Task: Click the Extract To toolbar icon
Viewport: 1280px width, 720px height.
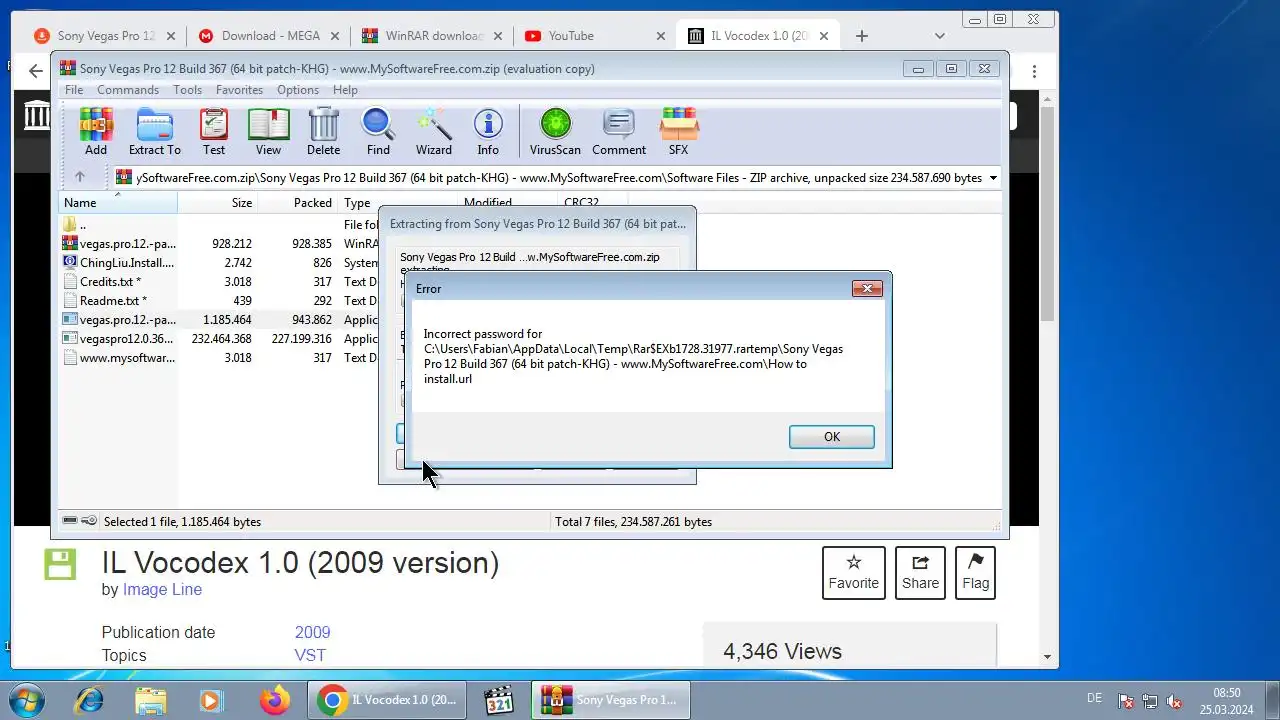Action: click(x=154, y=132)
